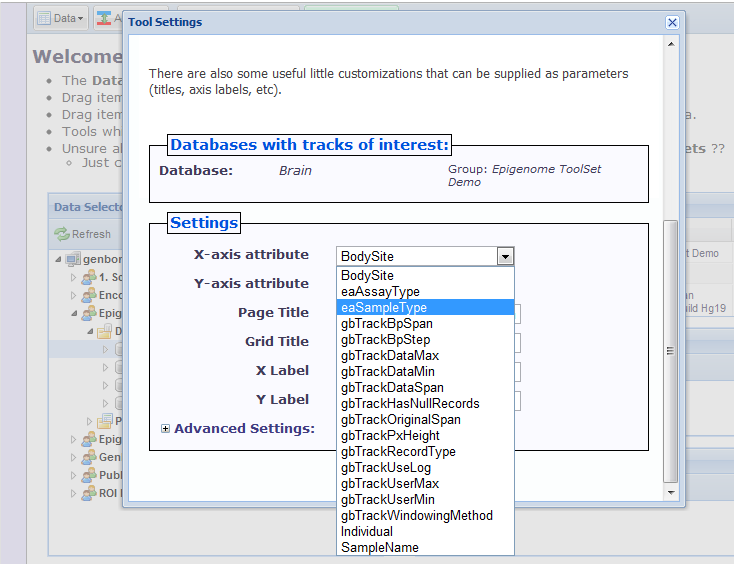Collapse the genboree root tree node
Viewport: 734px width, 564px height.
coord(59,258)
